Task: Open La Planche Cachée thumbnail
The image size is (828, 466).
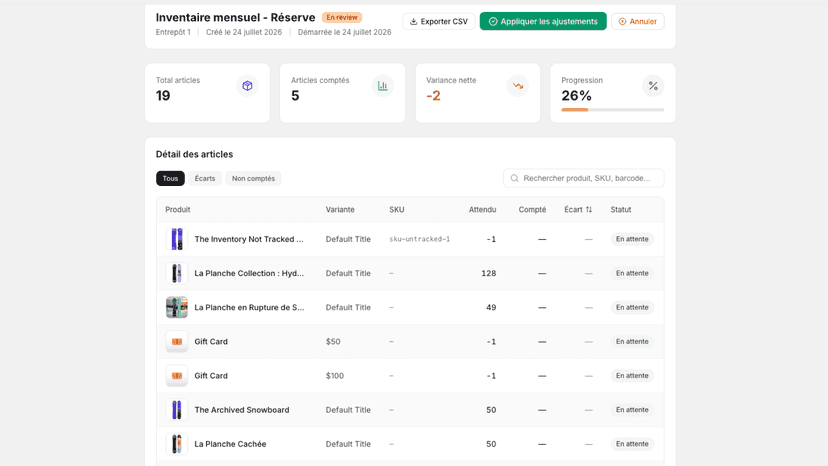Action: pyautogui.click(x=177, y=444)
